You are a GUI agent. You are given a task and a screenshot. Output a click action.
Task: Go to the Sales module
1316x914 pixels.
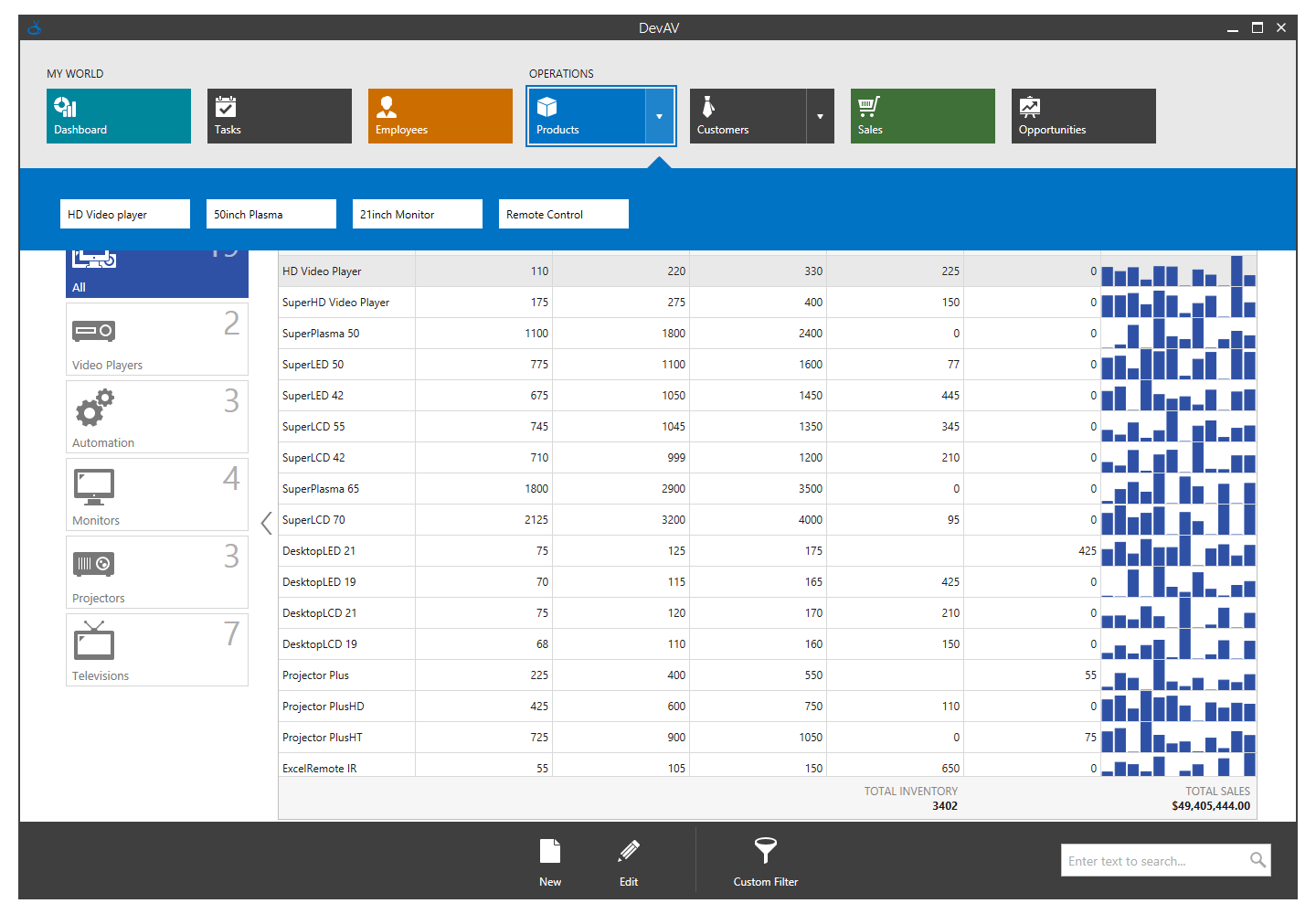tap(921, 116)
